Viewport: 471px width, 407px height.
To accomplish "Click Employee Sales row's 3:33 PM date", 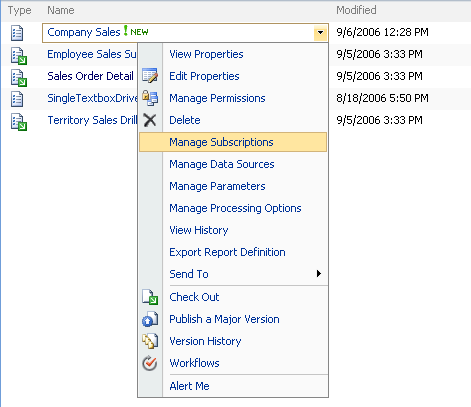I will point(379,54).
